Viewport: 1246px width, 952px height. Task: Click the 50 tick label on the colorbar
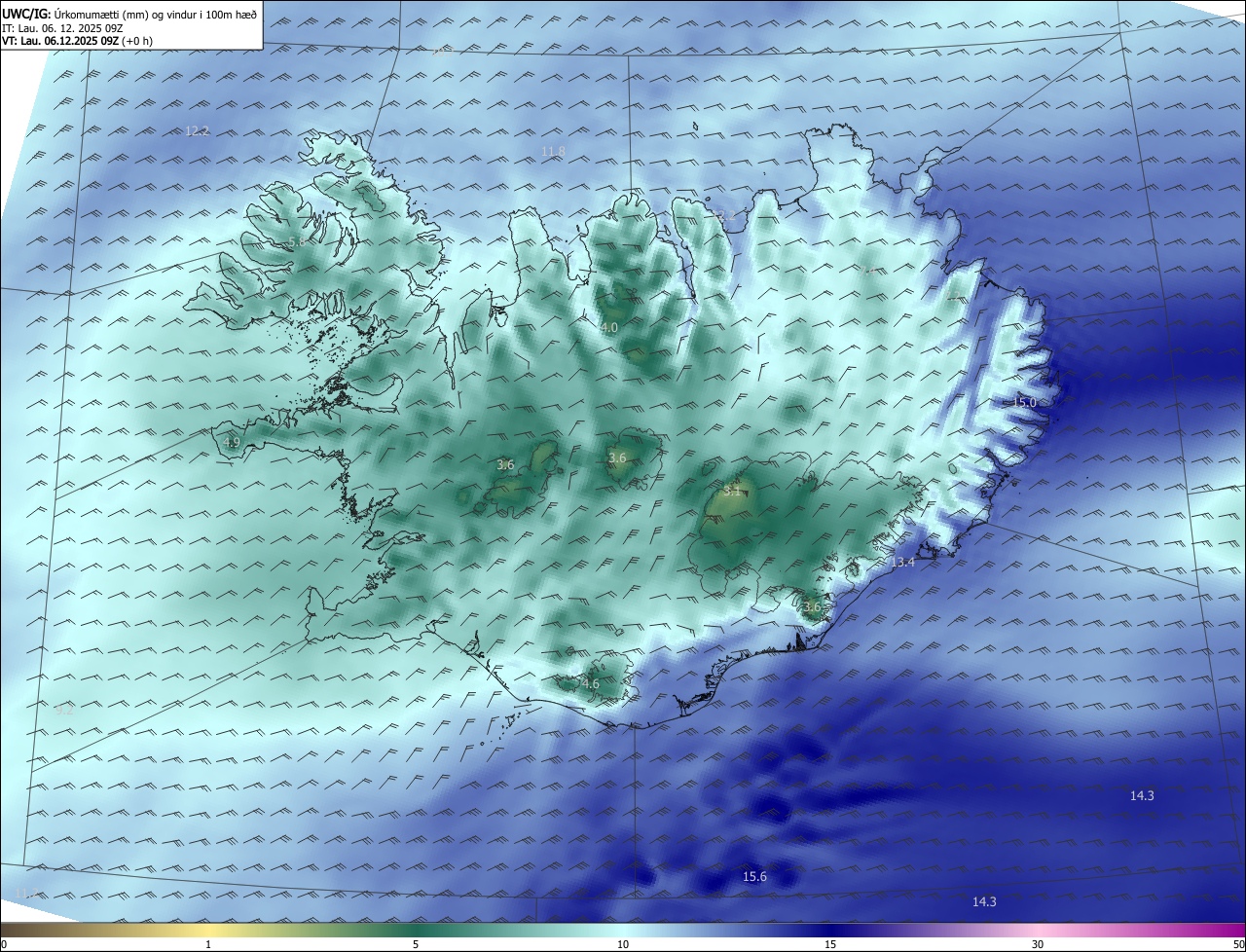tap(1238, 944)
